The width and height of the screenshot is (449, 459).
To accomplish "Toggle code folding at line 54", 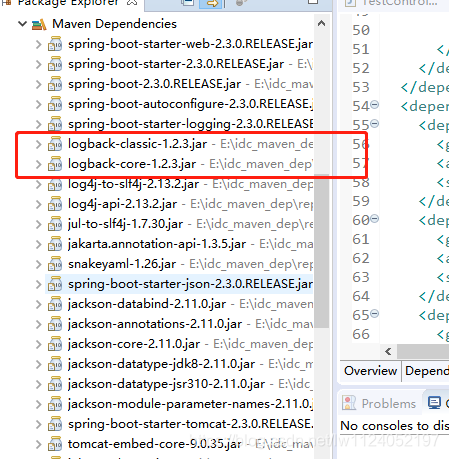I will [x=375, y=105].
